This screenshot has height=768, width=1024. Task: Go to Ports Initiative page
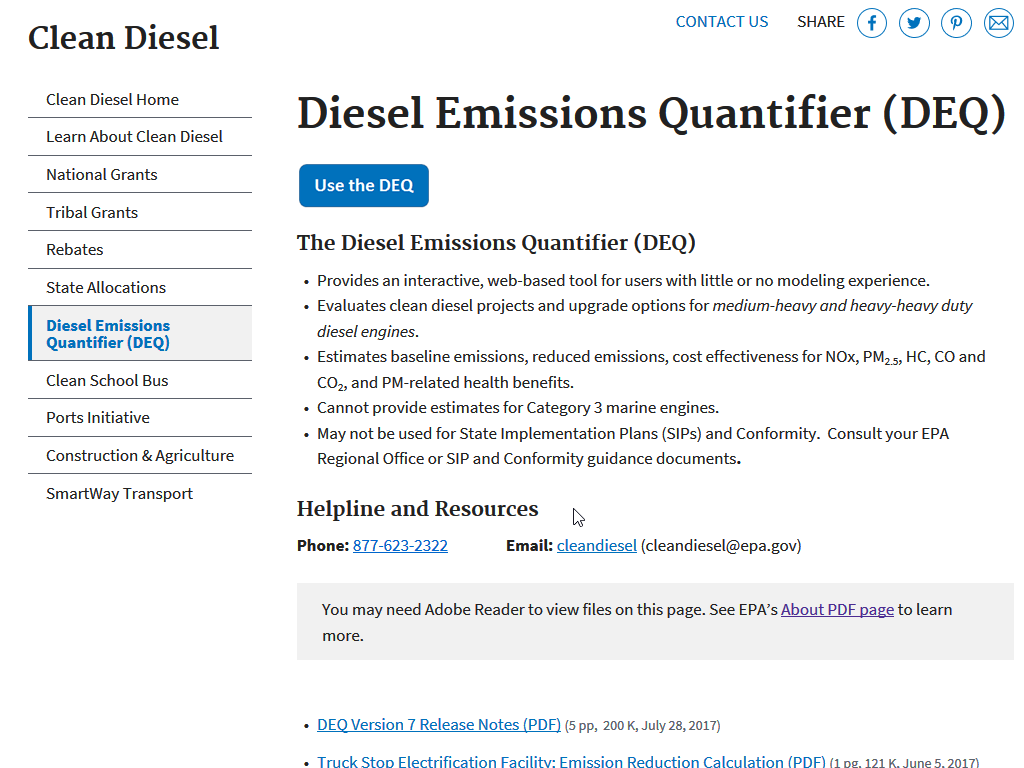pos(98,418)
